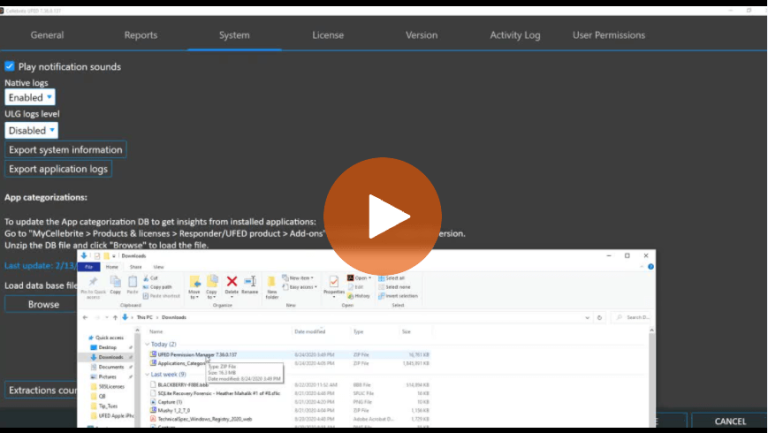This screenshot has width=768, height=433.
Task: Click the Browse button for database file
Action: pyautogui.click(x=43, y=304)
